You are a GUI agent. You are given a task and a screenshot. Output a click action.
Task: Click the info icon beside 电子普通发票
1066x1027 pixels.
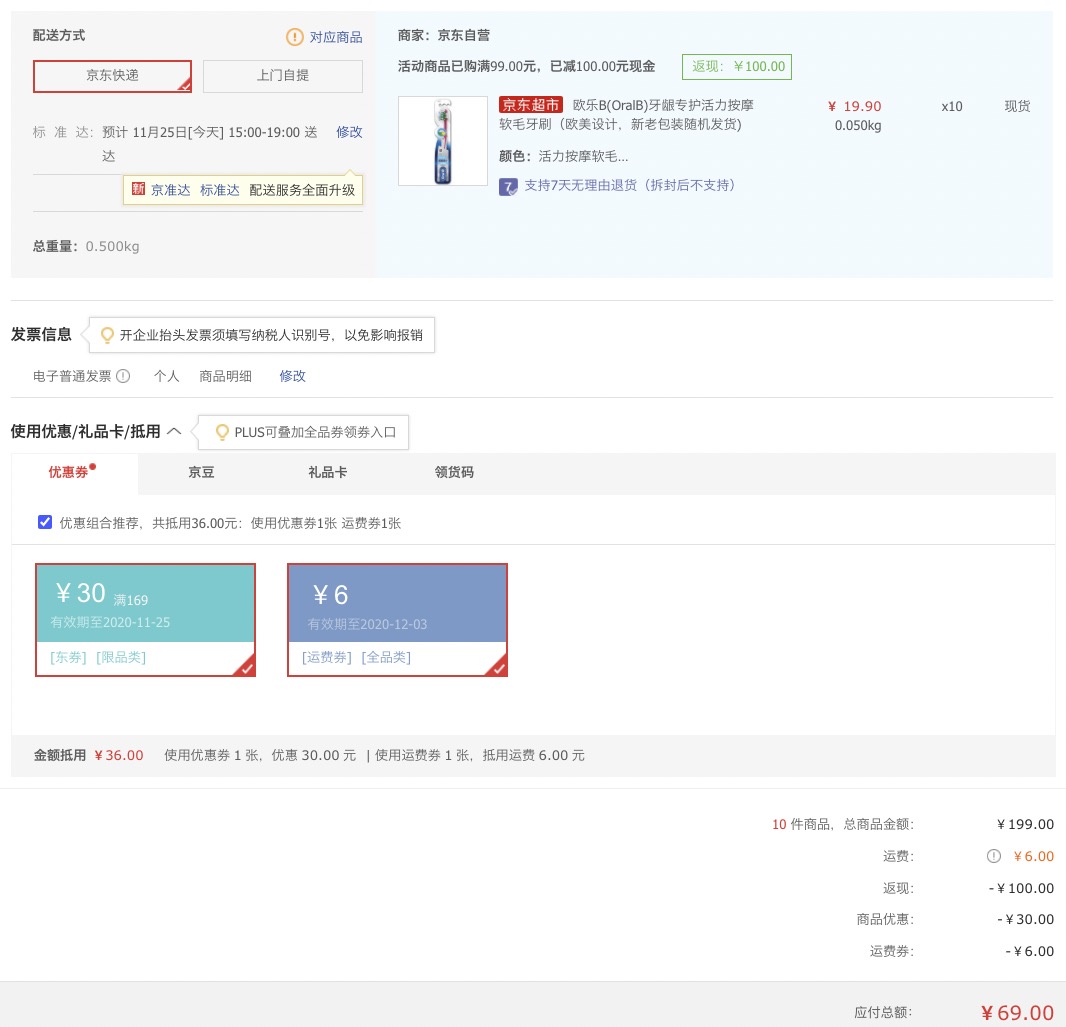pos(123,376)
